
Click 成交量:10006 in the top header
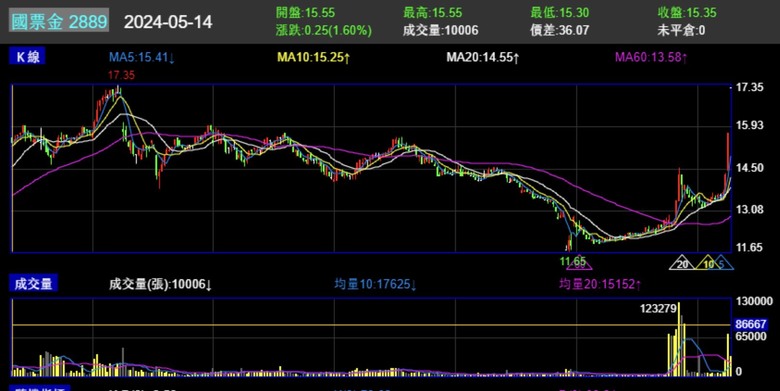click(440, 30)
